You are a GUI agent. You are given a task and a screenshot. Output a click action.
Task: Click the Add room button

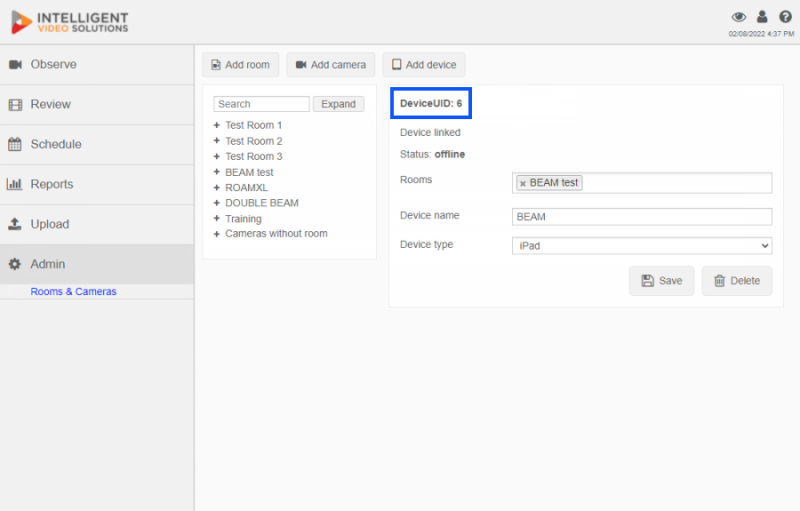tap(241, 65)
